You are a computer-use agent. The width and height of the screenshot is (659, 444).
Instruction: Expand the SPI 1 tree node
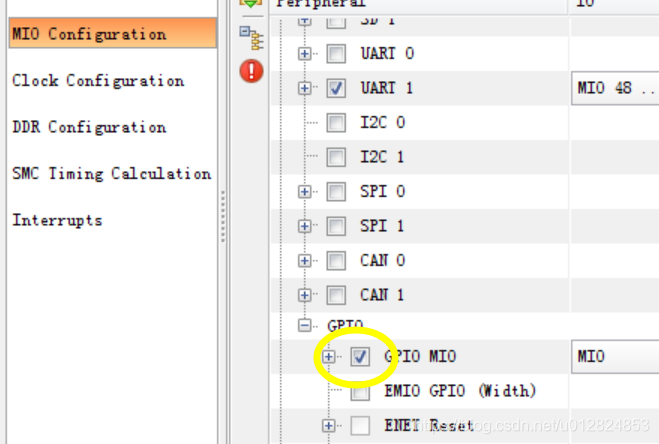click(x=304, y=226)
